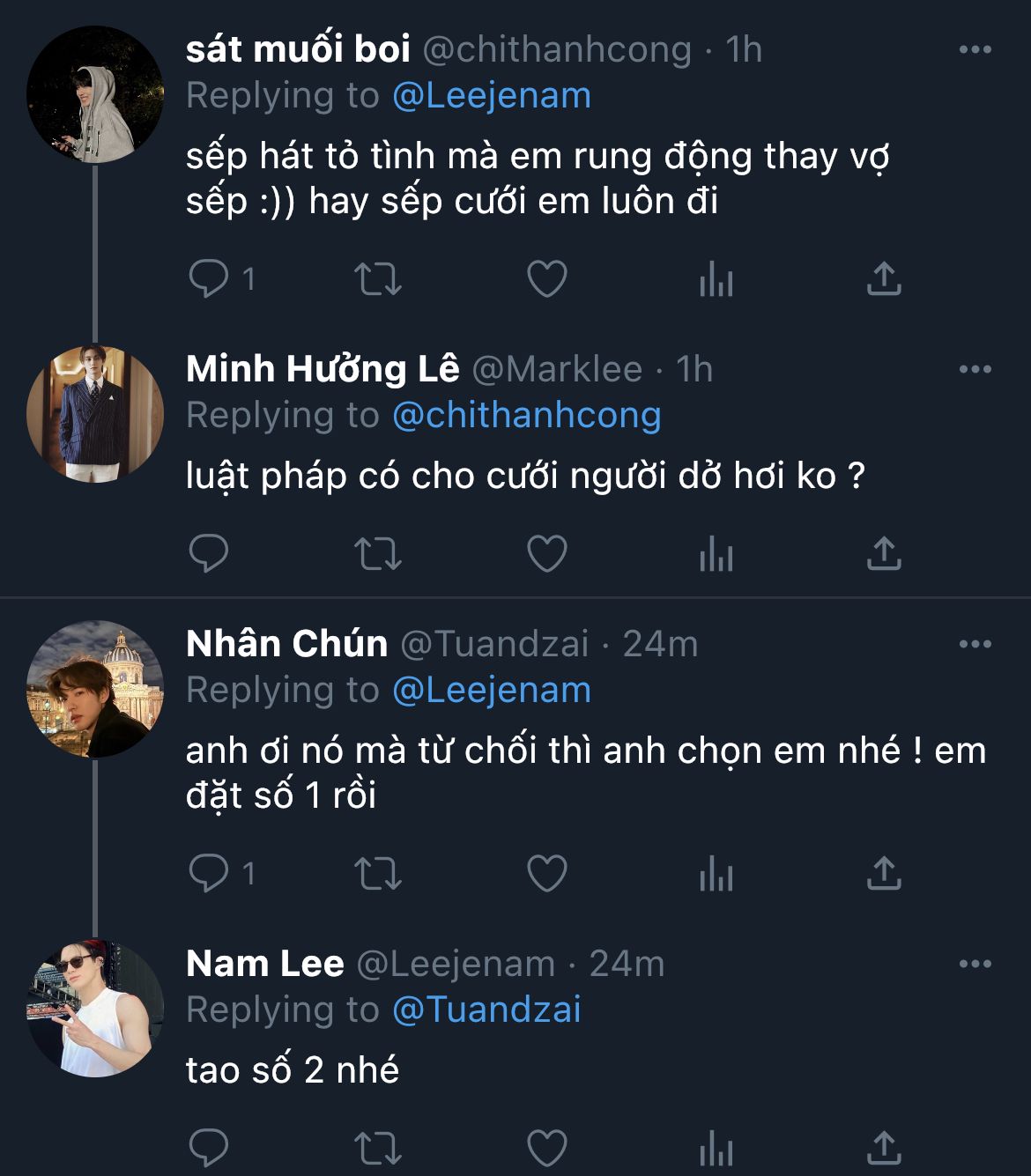Reply to sát muối boi's tweet
This screenshot has width=1031, height=1176.
209,279
